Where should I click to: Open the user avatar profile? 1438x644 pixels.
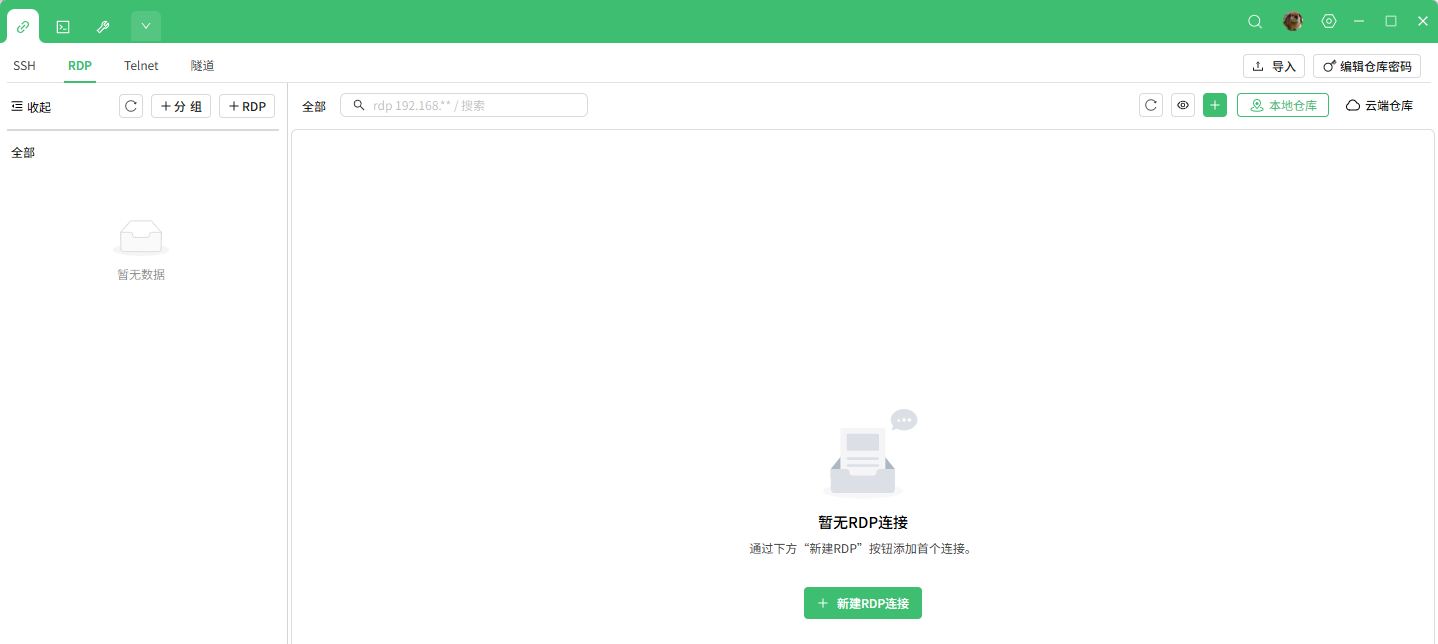pos(1293,21)
